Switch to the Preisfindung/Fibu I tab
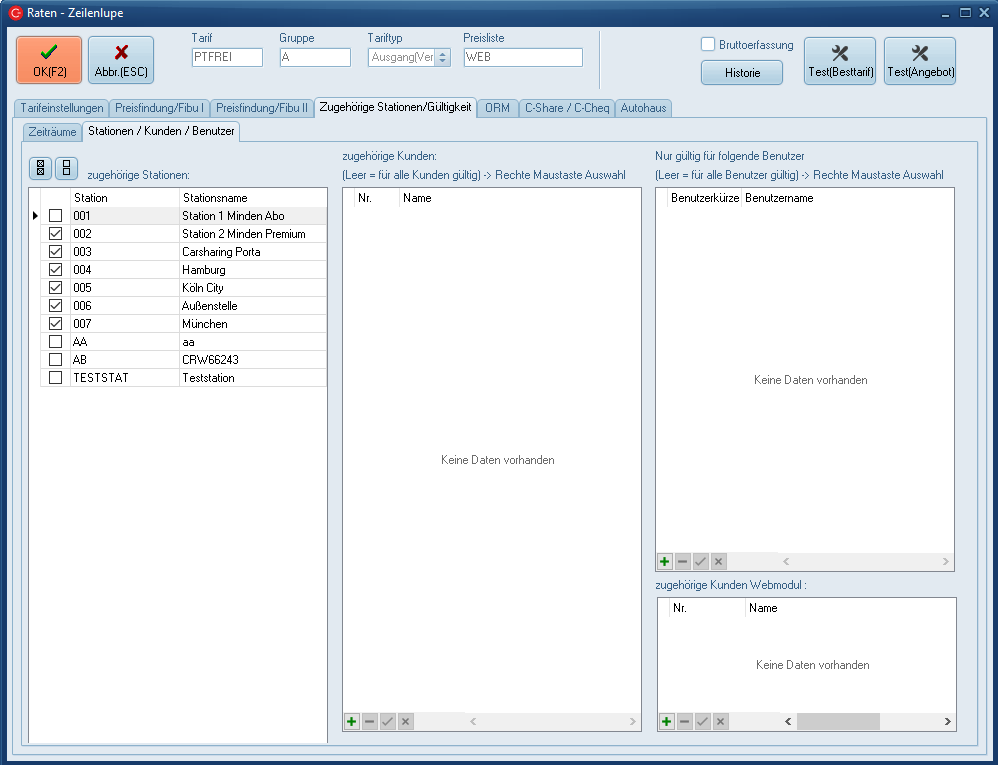Image resolution: width=998 pixels, height=765 pixels. click(x=160, y=108)
